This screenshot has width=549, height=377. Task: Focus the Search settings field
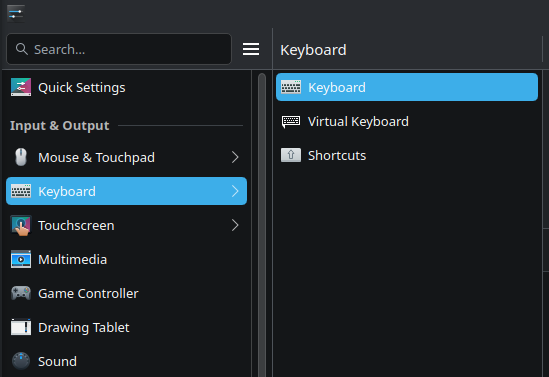click(119, 49)
